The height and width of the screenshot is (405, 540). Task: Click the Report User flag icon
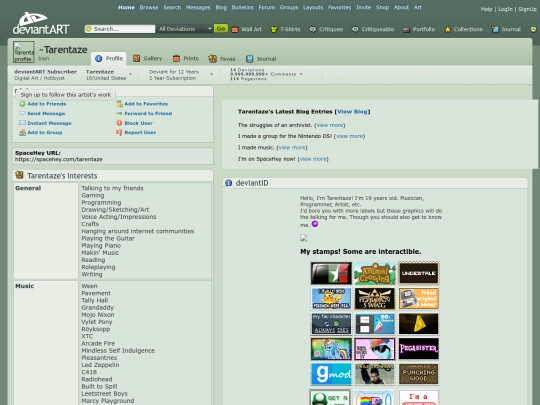point(120,132)
